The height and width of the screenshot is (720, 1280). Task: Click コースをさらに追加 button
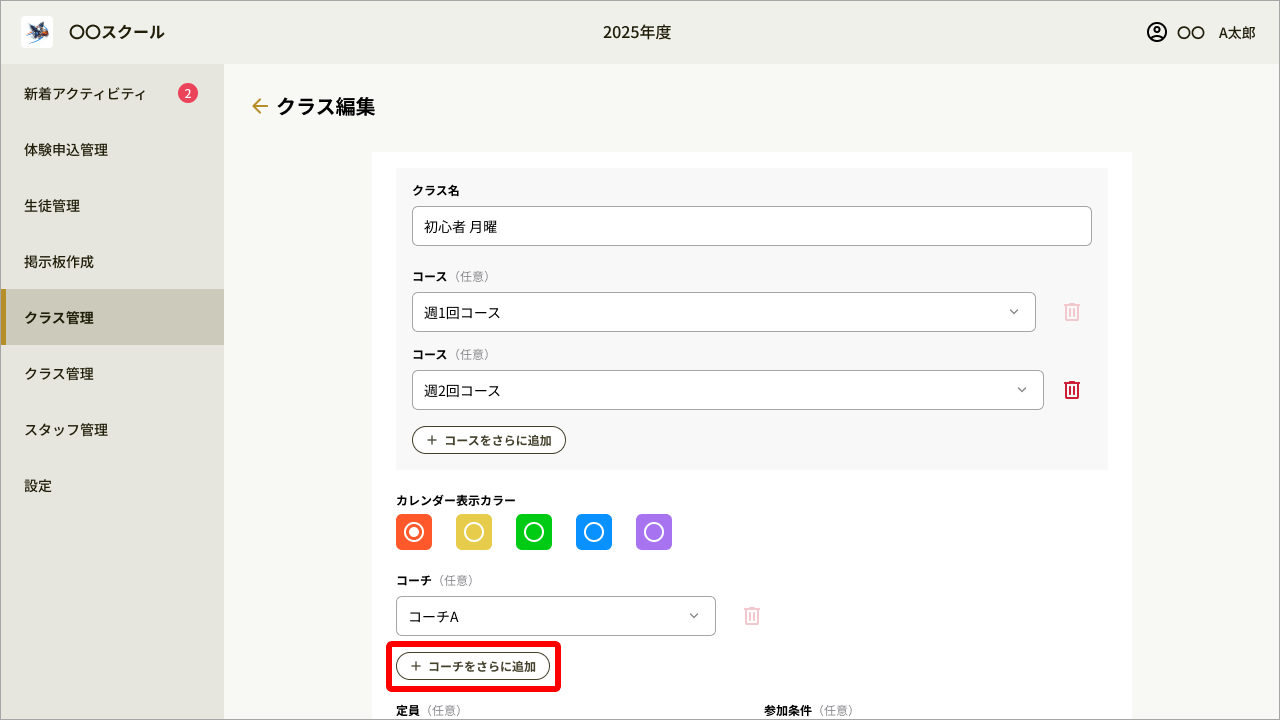click(489, 440)
